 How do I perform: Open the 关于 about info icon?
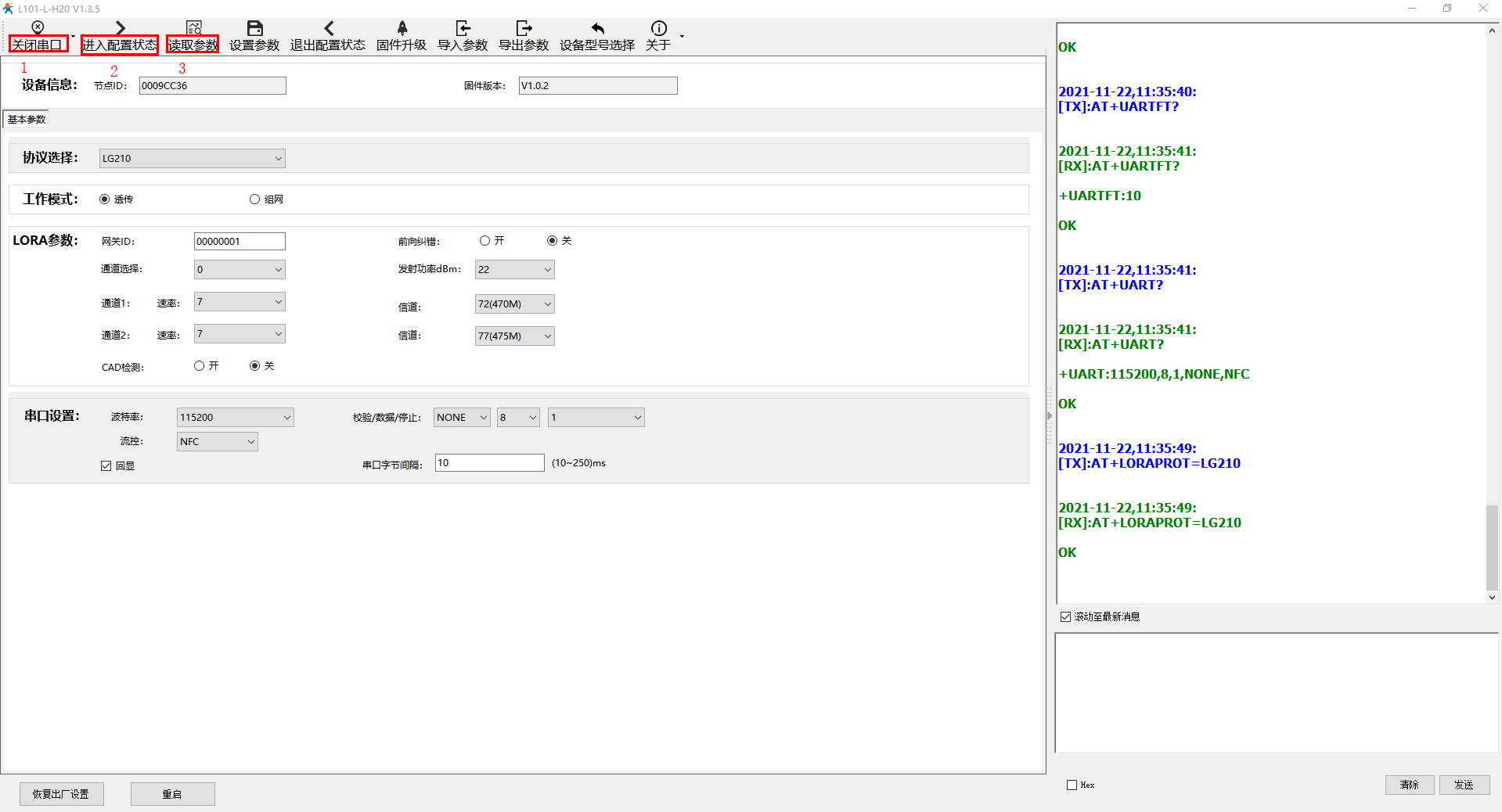(x=658, y=28)
